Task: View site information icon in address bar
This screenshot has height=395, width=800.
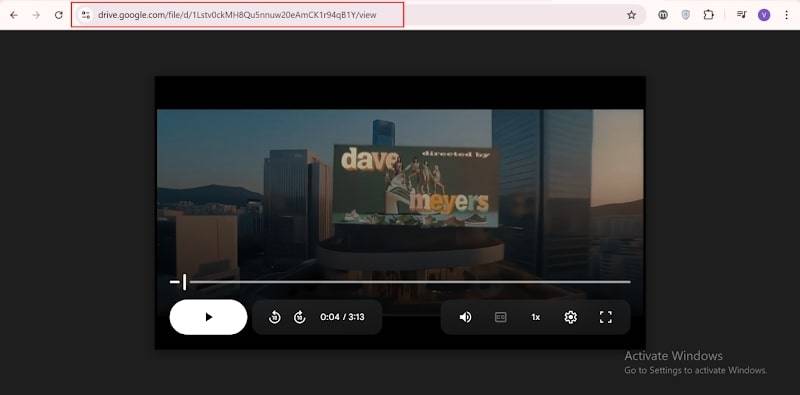Action: coord(86,15)
